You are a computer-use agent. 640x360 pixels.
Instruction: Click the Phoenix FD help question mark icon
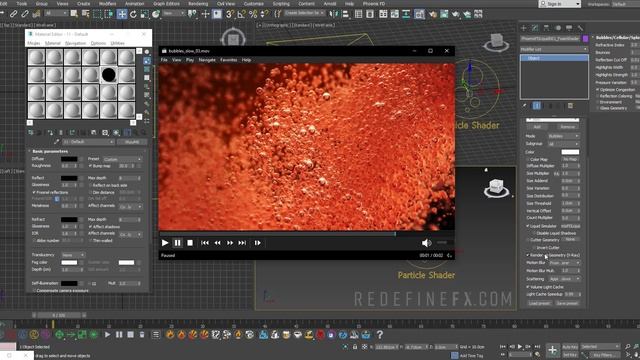380,335
